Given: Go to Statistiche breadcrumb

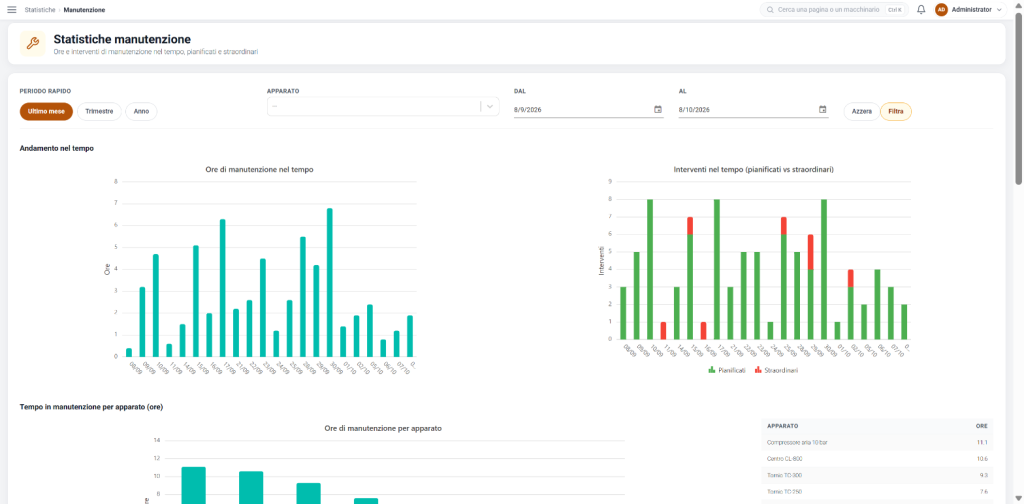Looking at the screenshot, I should click(40, 10).
